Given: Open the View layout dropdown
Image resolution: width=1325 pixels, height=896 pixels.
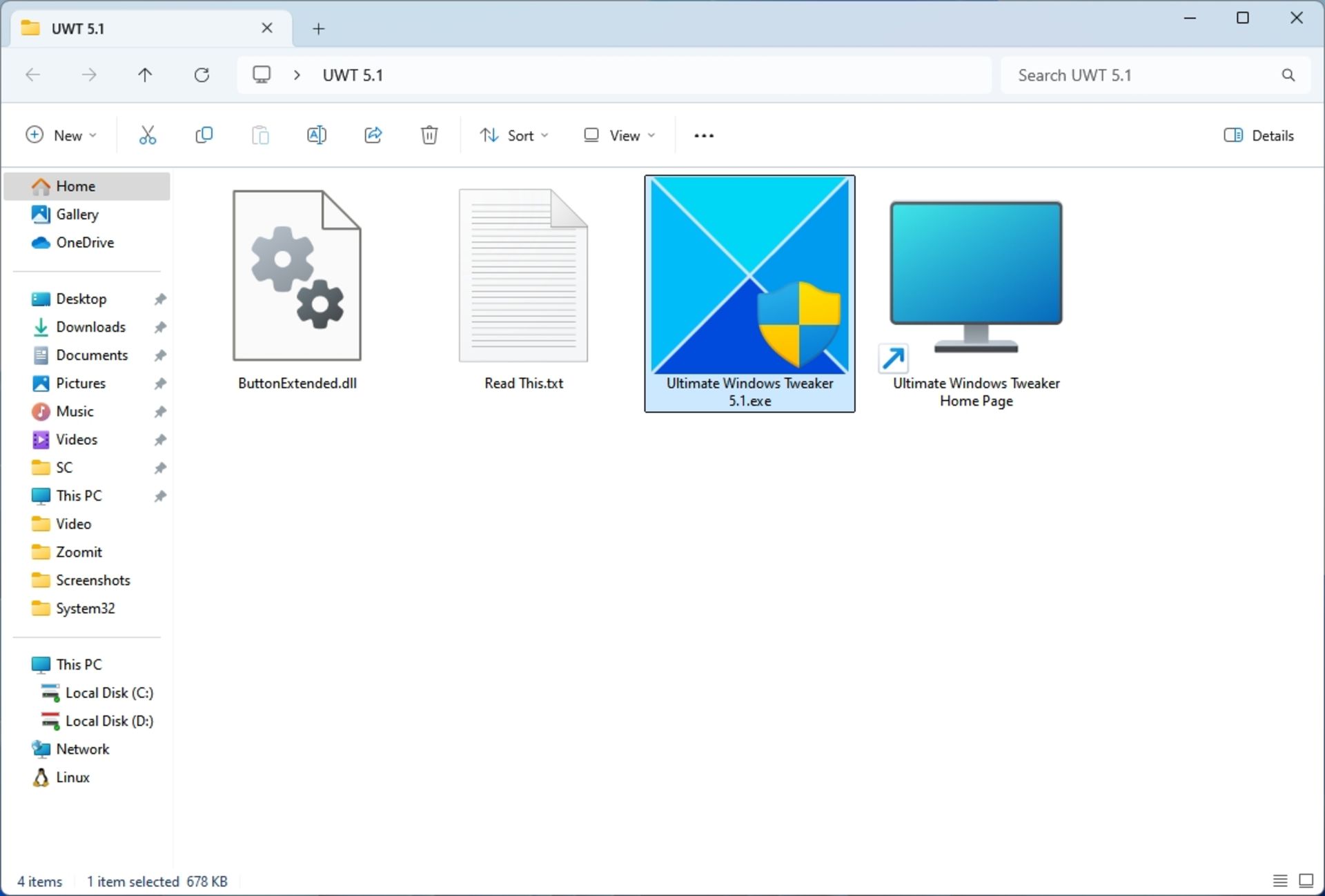Looking at the screenshot, I should pos(619,135).
